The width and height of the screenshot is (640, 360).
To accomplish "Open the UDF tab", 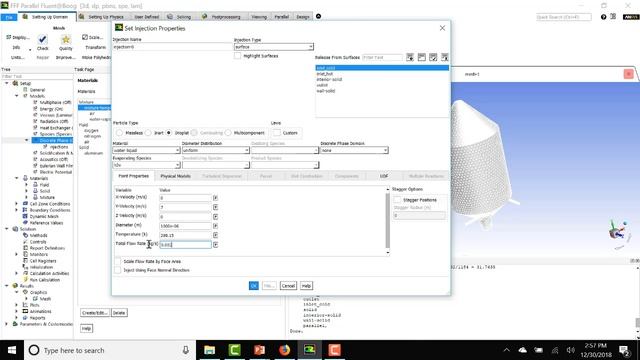I will pos(384,176).
